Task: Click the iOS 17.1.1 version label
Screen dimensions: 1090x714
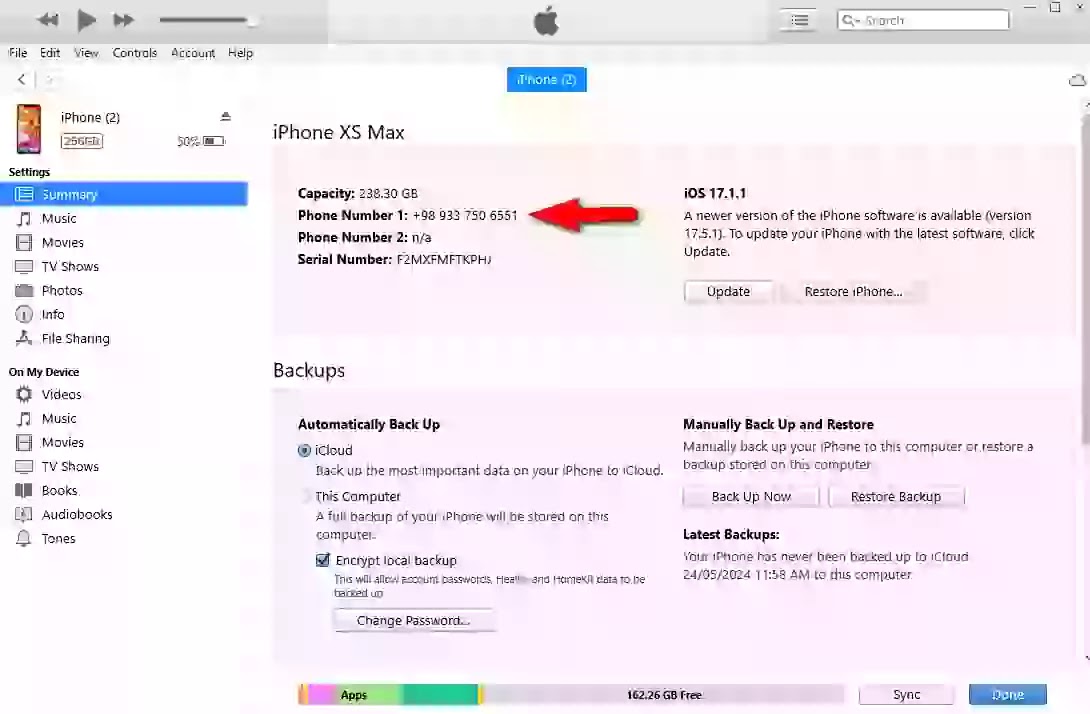Action: pyautogui.click(x=715, y=193)
